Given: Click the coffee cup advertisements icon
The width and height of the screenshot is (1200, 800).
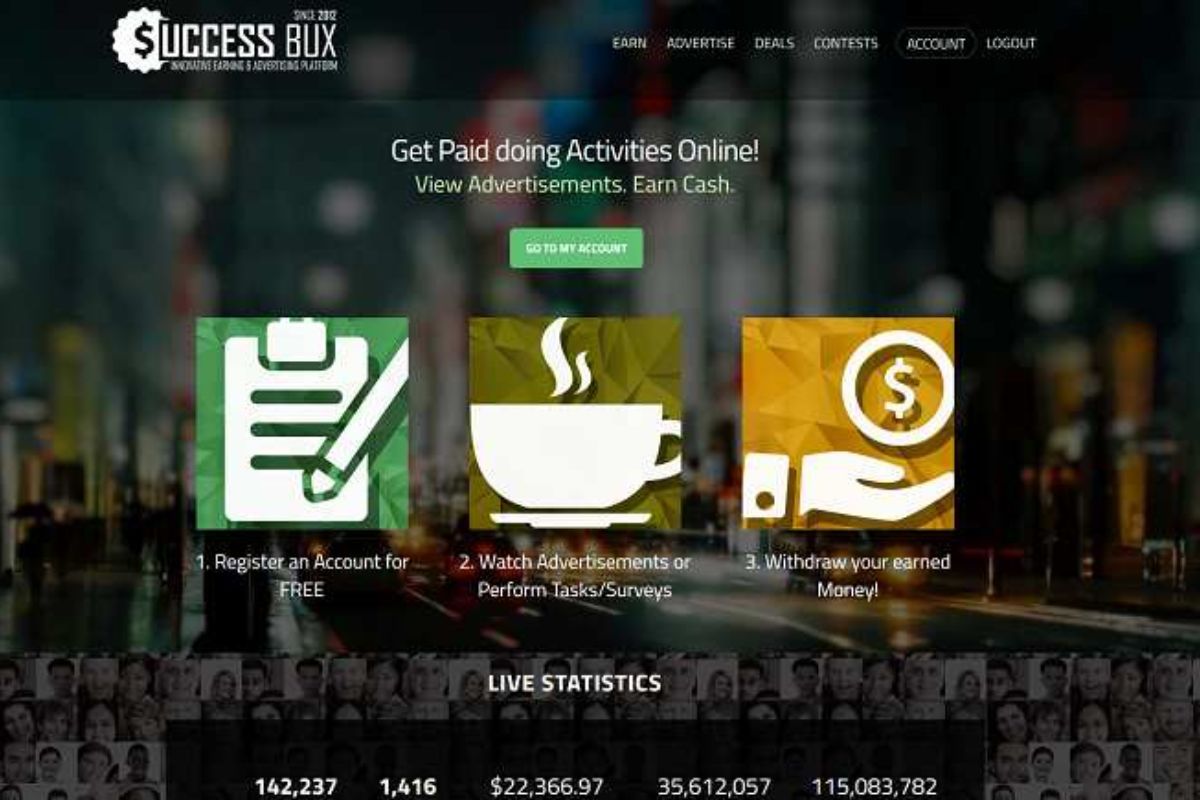Looking at the screenshot, I should pos(575,423).
